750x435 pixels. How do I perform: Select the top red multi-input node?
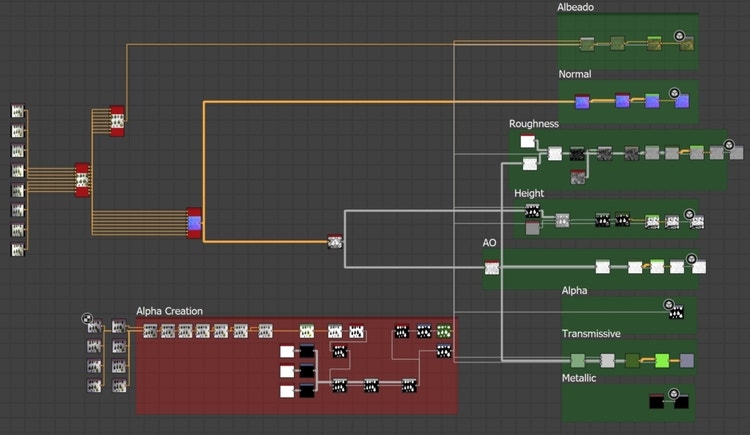[117, 120]
